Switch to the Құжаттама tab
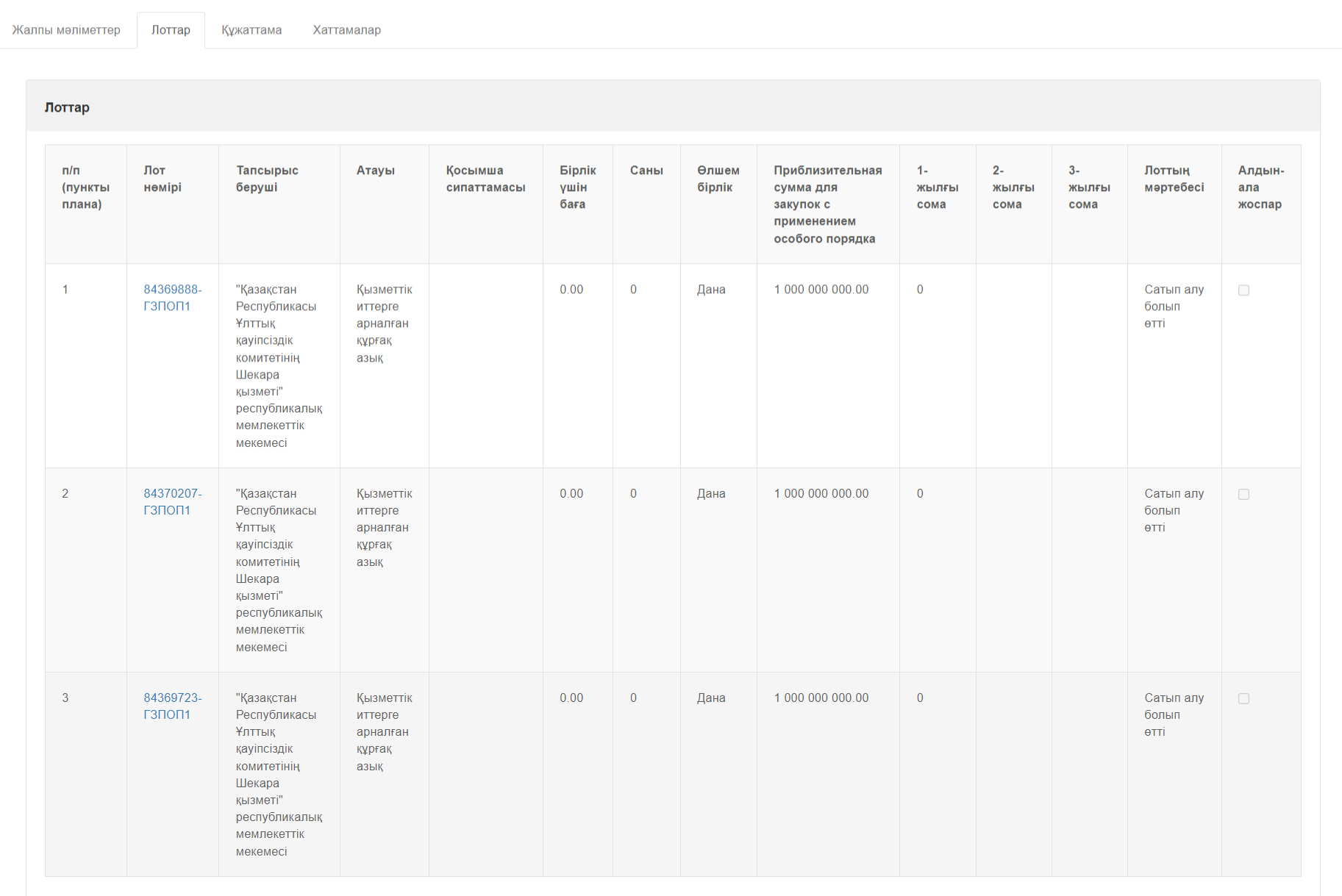The image size is (1342, 896). pyautogui.click(x=251, y=30)
